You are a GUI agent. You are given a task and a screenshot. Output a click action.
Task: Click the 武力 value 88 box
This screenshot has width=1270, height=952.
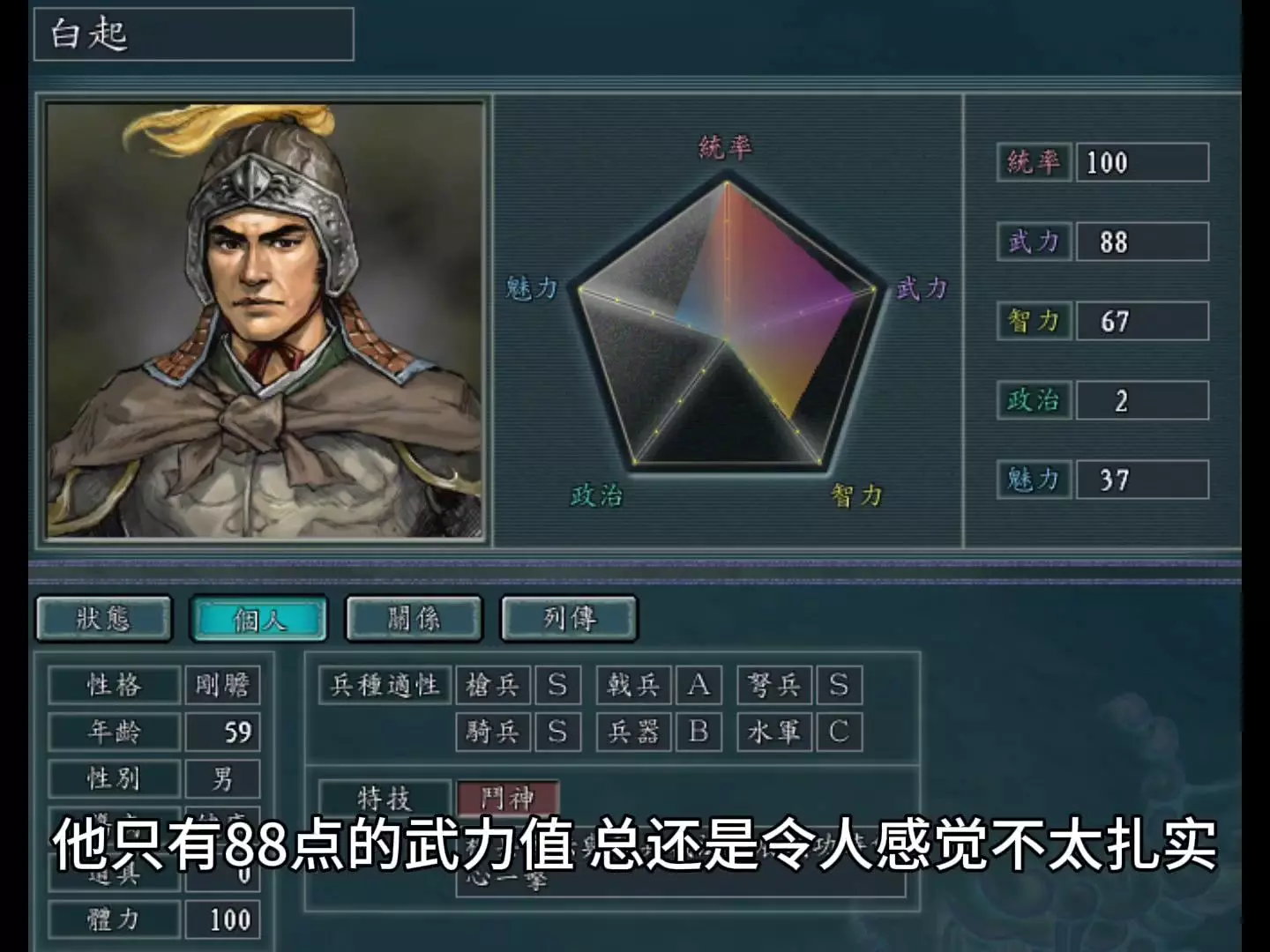pyautogui.click(x=1142, y=242)
